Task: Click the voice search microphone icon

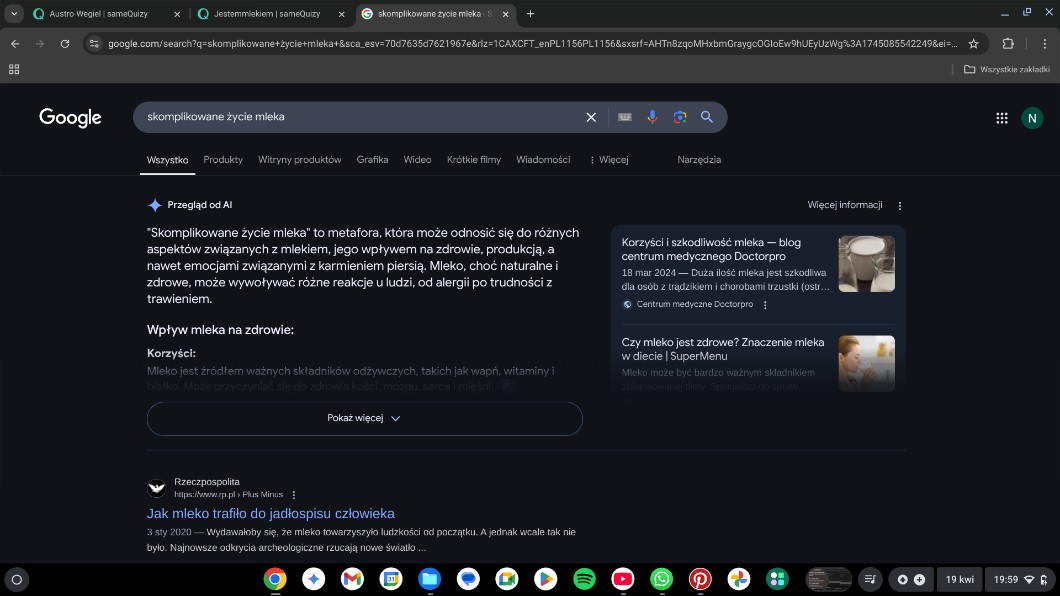Action: pos(652,117)
